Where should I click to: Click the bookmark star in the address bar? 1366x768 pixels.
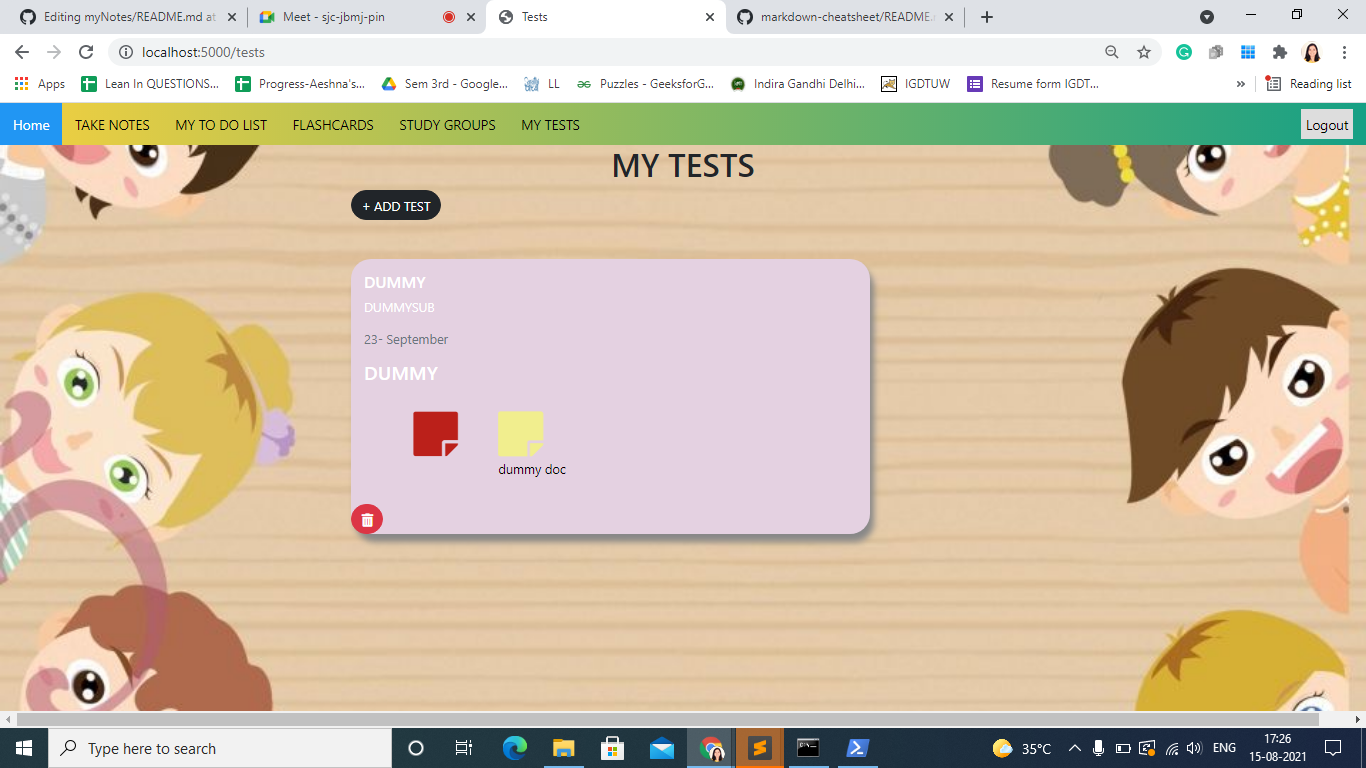tap(1144, 51)
